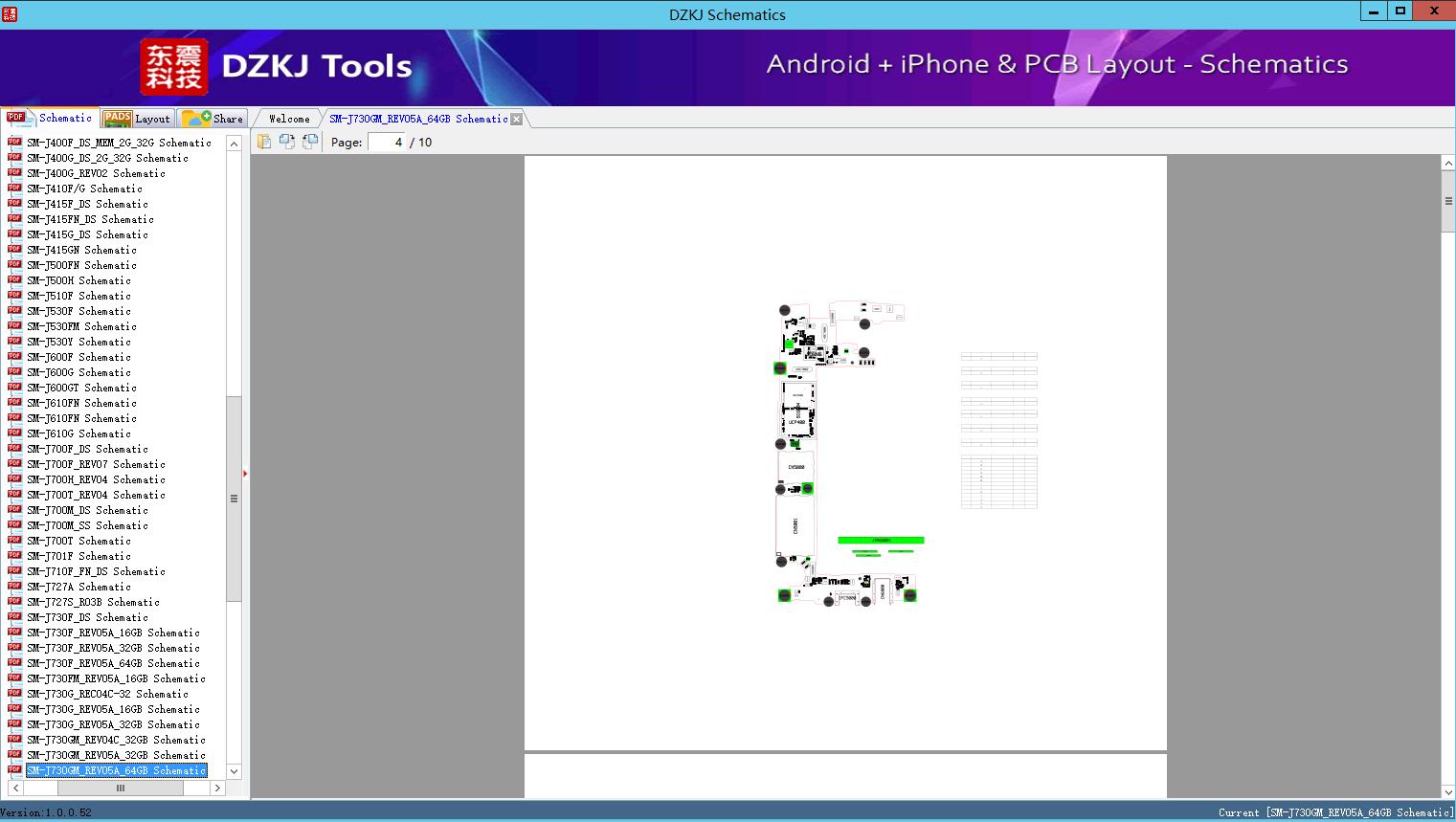Image resolution: width=1456 pixels, height=822 pixels.
Task: Select SM-J730GM_REV05A_32GB Schematic
Action: [116, 755]
